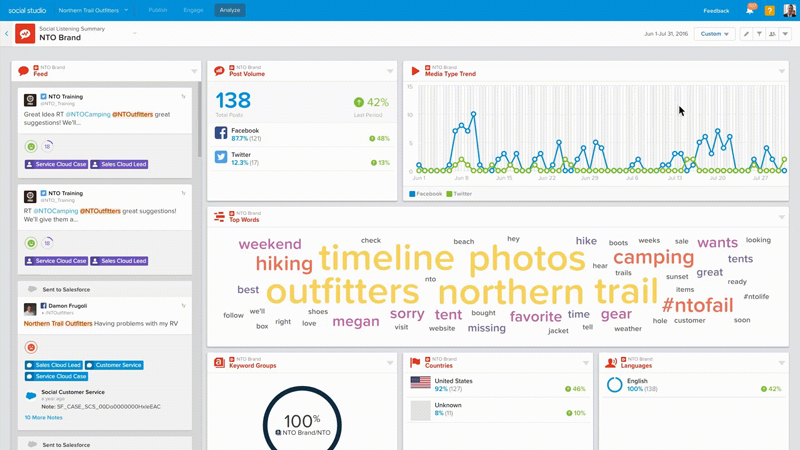Open Northern Trail Outfitters workspace dropdown
Viewport: 800px width, 450px height.
click(x=93, y=10)
